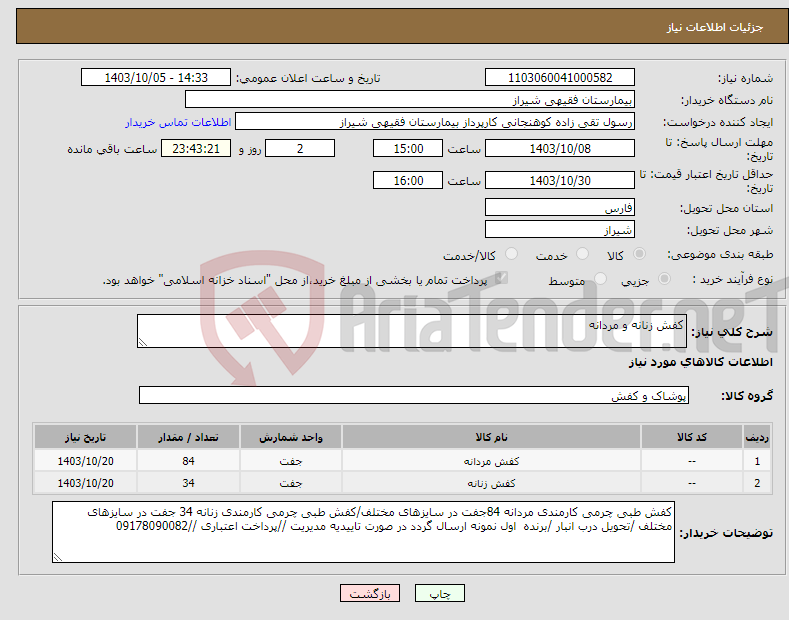Click the remaining time field 23:43:21

[x=196, y=148]
